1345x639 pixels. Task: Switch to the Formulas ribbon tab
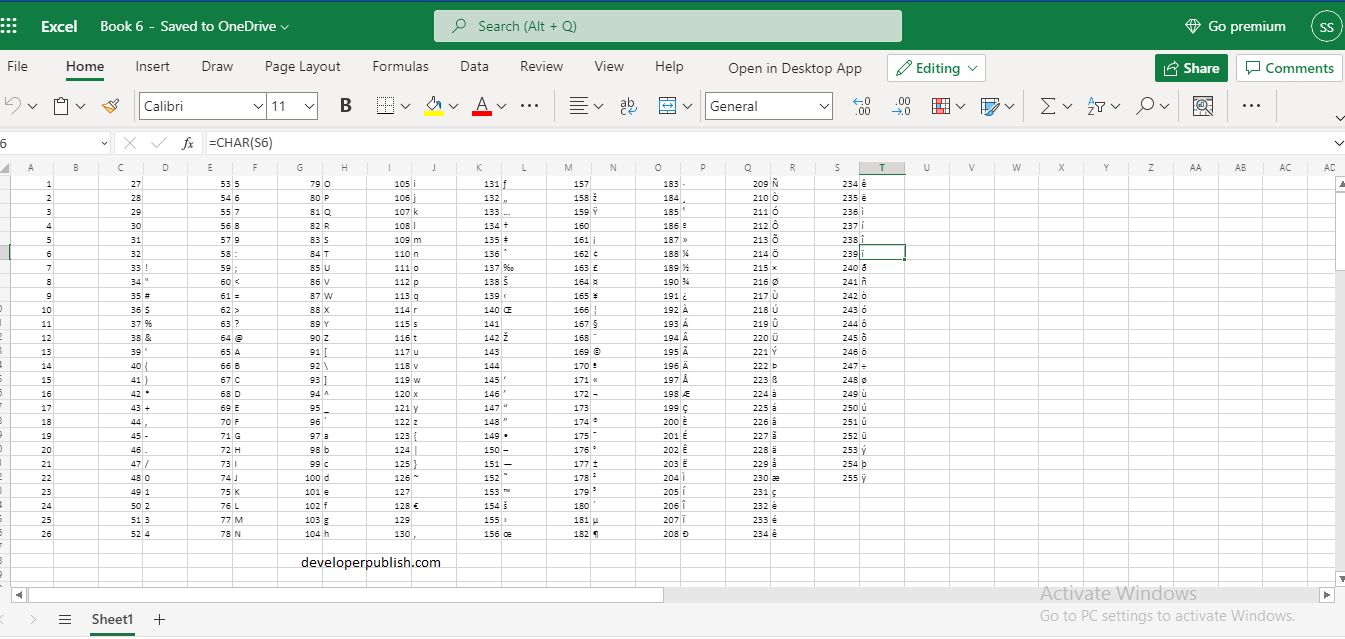(400, 67)
